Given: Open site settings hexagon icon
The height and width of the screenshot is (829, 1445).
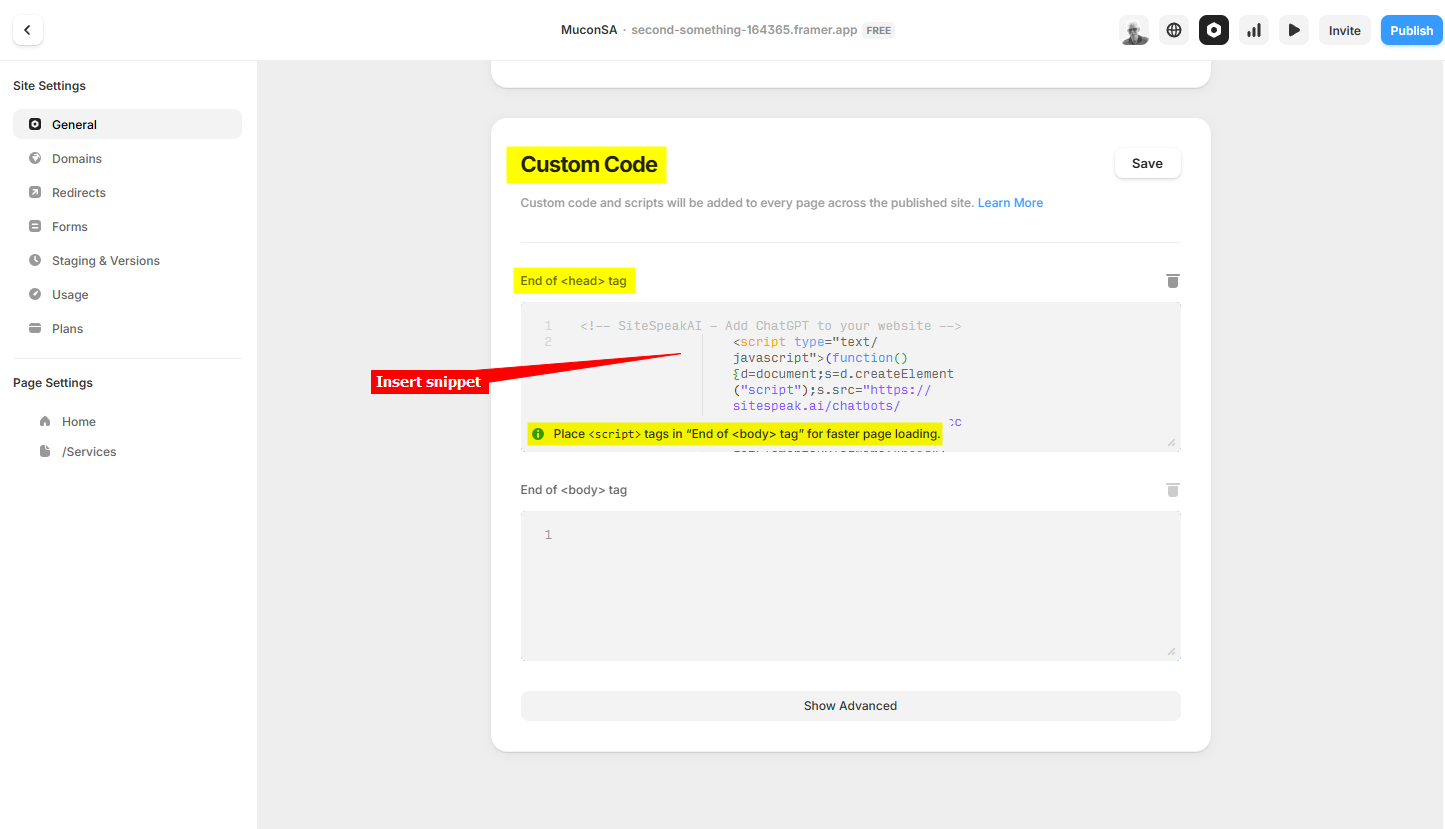Looking at the screenshot, I should 1214,31.
